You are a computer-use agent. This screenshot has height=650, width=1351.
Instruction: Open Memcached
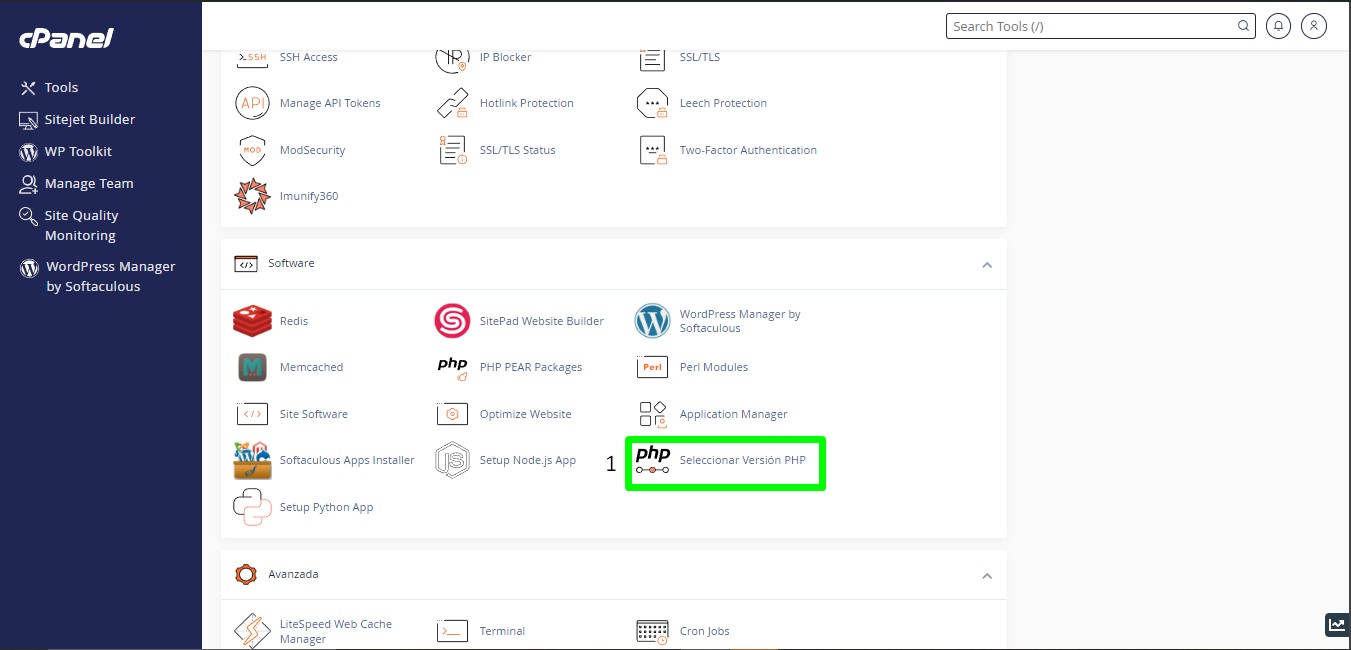311,367
